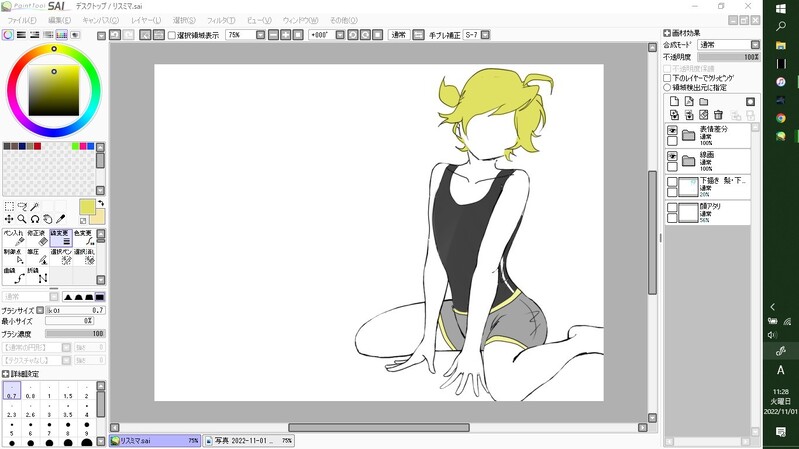Open the rotation angle dropdown
This screenshot has width=799, height=449.
[x=340, y=35]
